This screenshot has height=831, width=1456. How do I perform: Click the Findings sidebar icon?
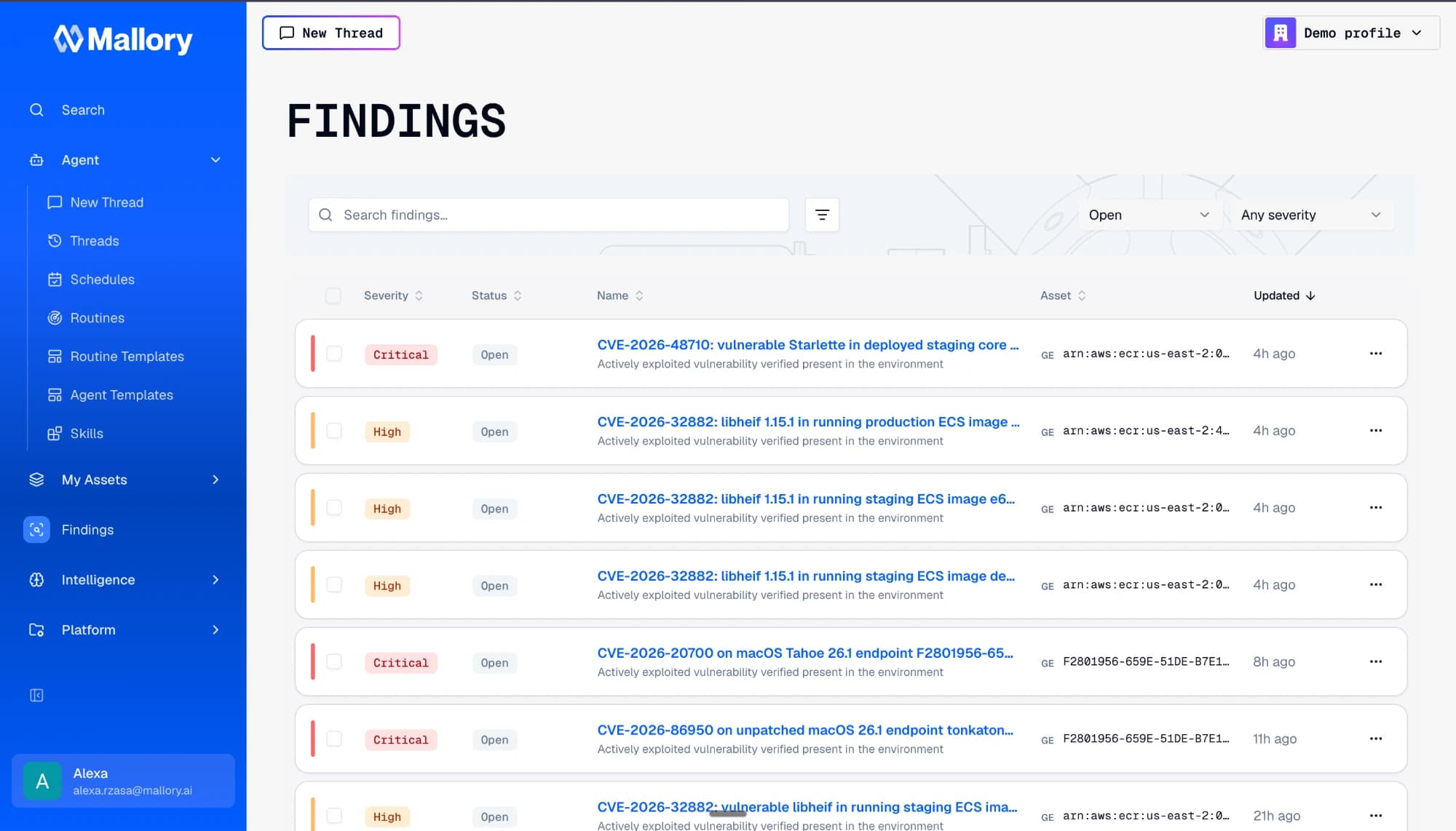[36, 530]
